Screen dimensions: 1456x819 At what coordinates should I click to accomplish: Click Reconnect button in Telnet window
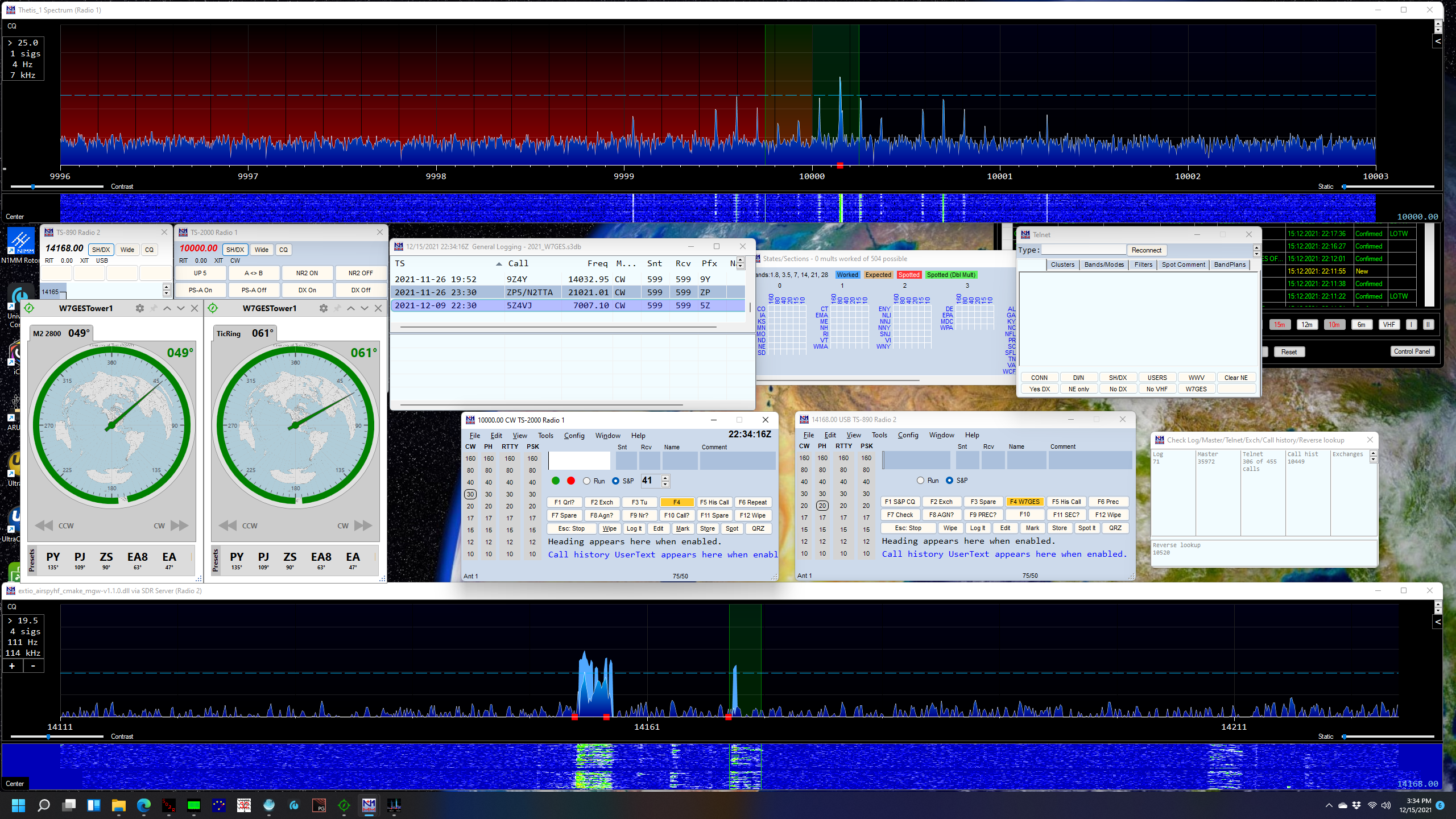point(1146,250)
